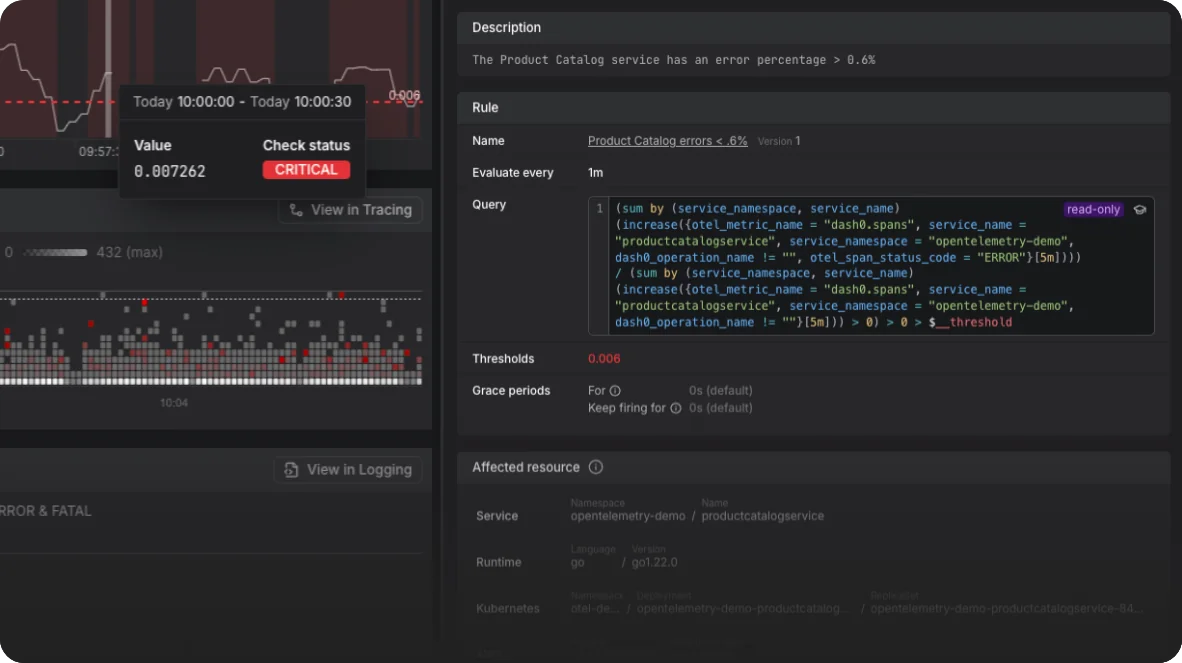
Task: Click the read-only badge in query editor
Action: coord(1093,209)
